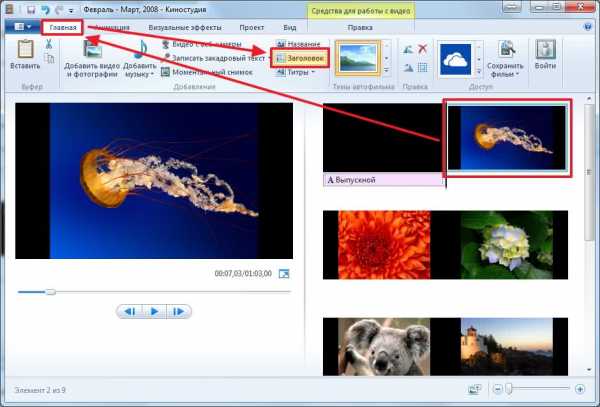Open the Титры credits dropdown
Image resolution: width=600 pixels, height=407 pixels.
pyautogui.click(x=295, y=72)
